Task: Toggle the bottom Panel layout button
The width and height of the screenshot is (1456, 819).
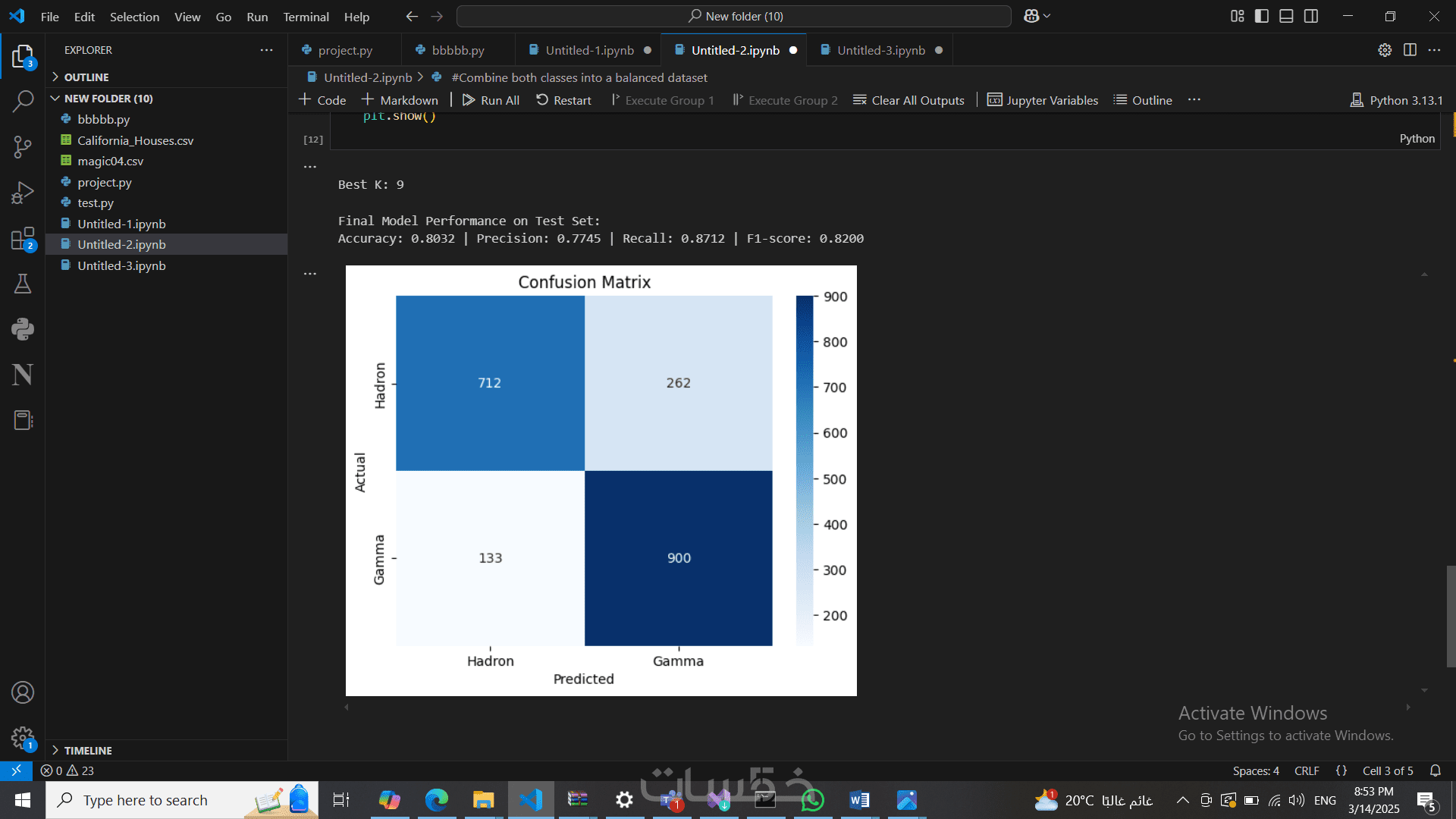Action: coord(1286,16)
